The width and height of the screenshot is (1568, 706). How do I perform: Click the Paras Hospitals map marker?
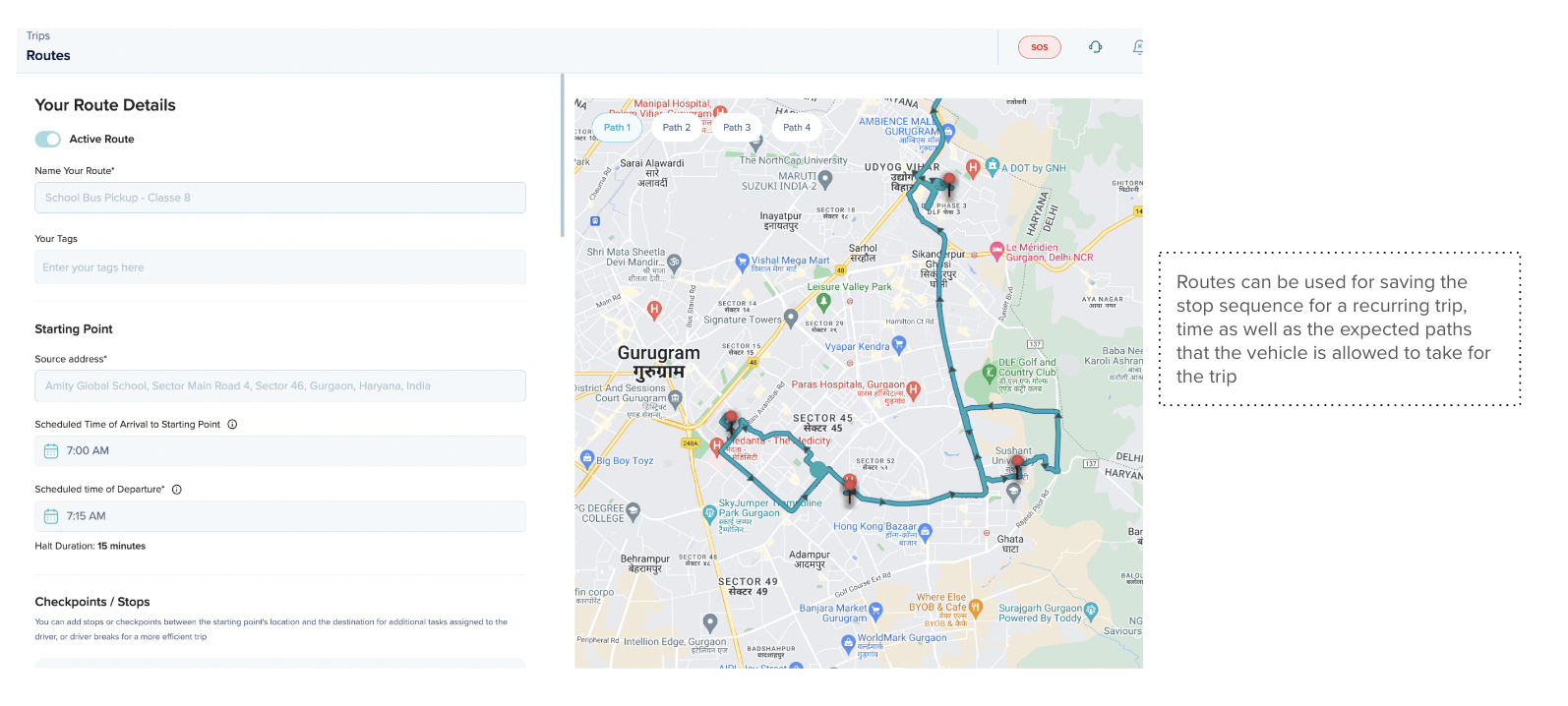coord(913,389)
